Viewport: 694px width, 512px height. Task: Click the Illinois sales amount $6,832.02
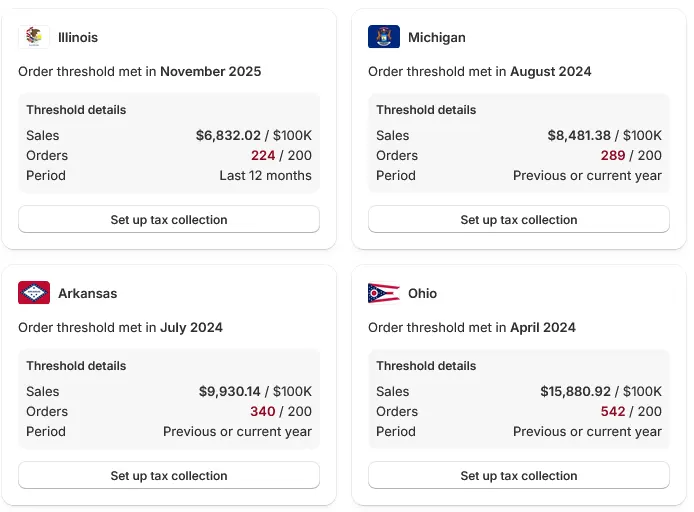(x=228, y=136)
